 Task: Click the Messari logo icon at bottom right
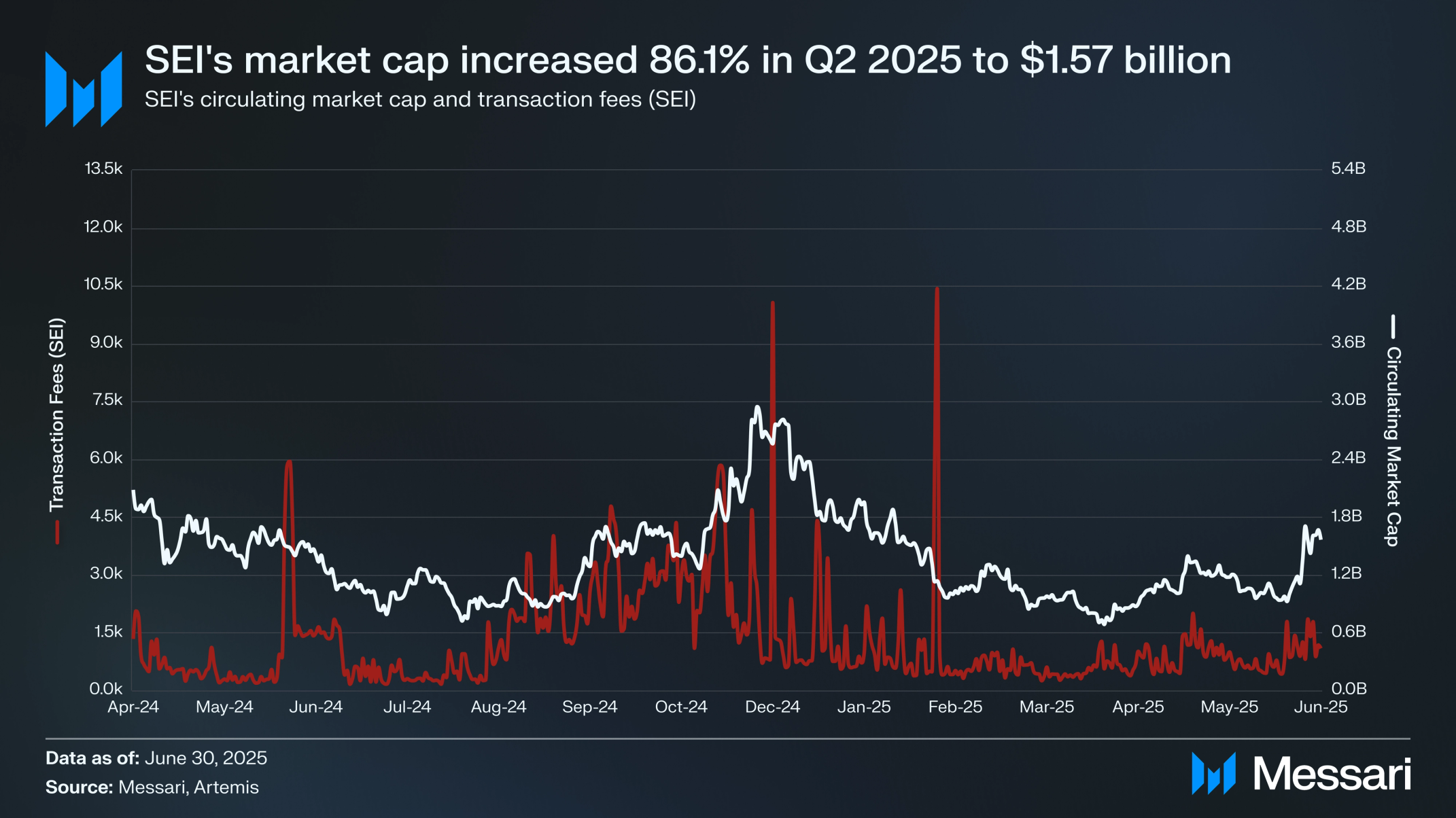[1213, 773]
